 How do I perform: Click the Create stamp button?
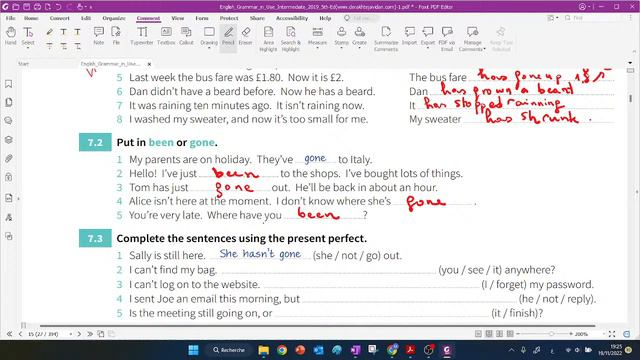pos(359,36)
